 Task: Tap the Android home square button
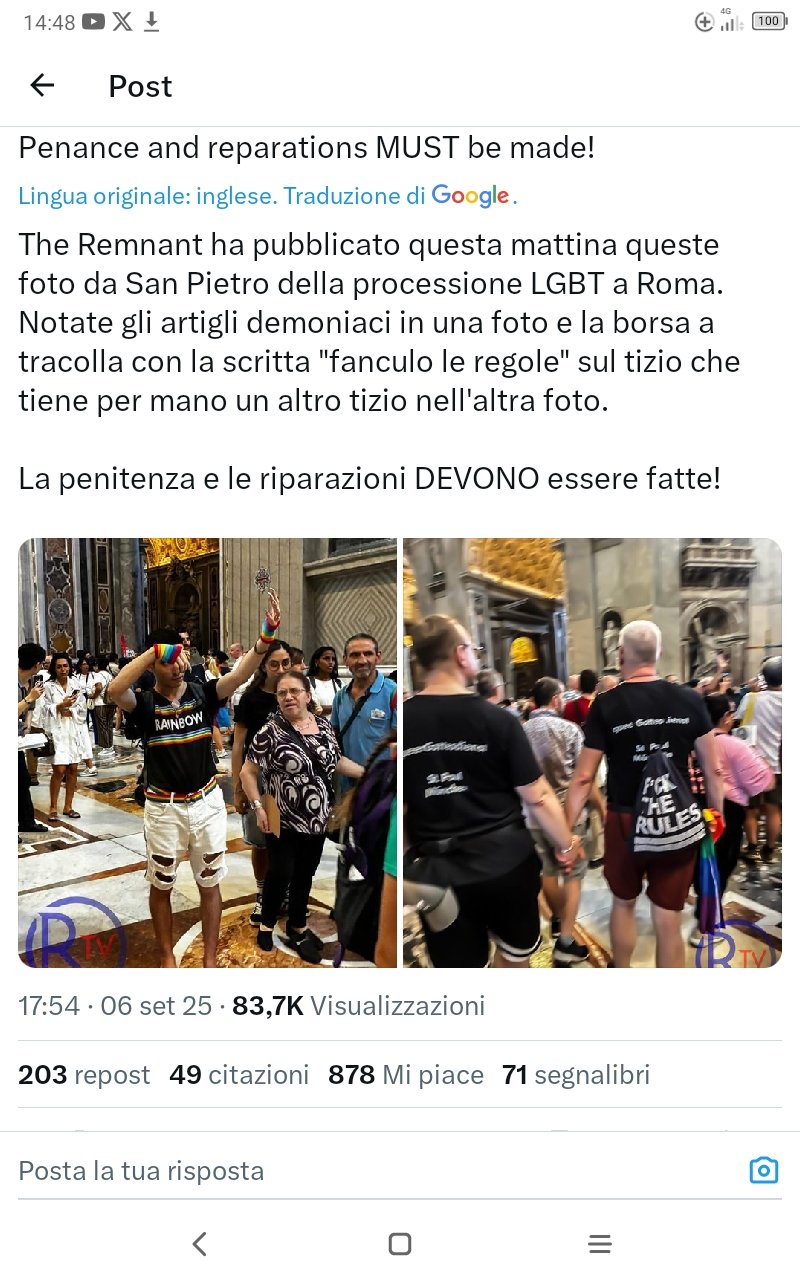point(400,1243)
